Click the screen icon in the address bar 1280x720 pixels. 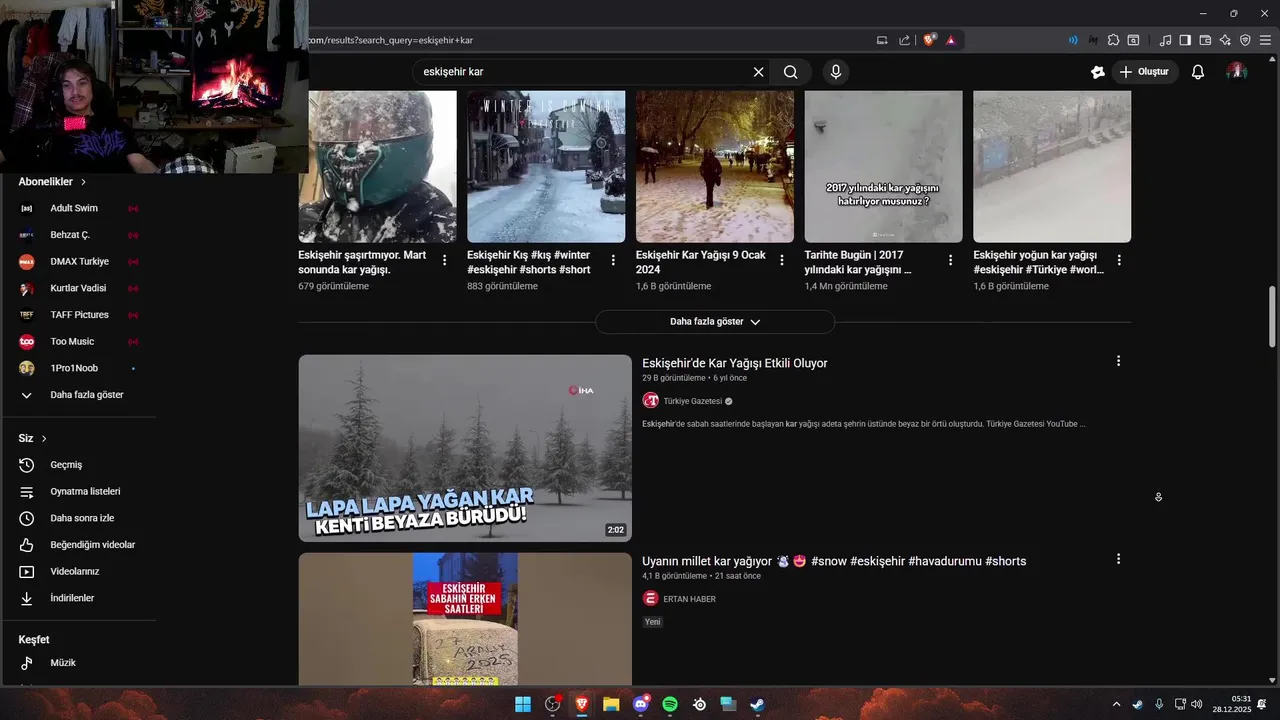coord(882,40)
